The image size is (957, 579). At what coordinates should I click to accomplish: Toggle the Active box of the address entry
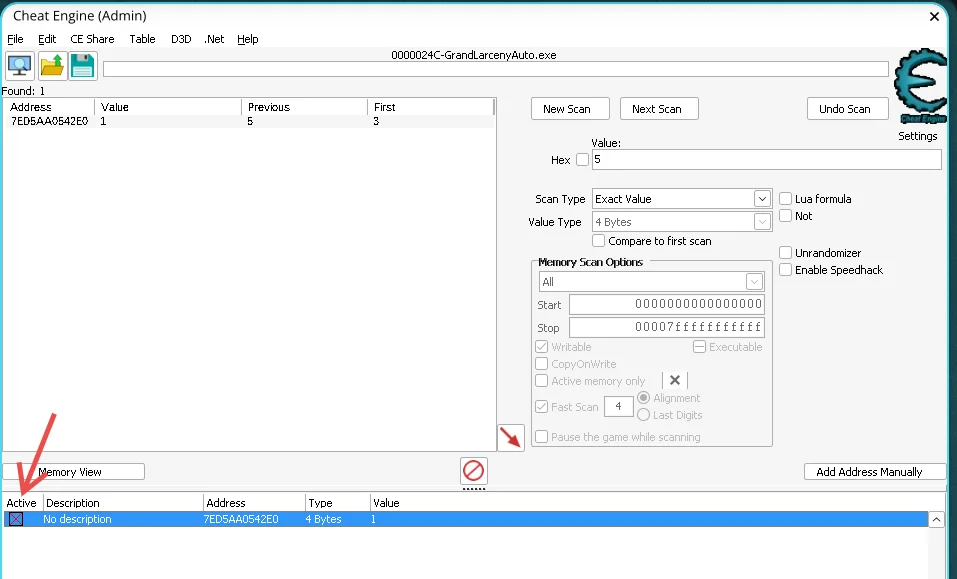[16, 519]
